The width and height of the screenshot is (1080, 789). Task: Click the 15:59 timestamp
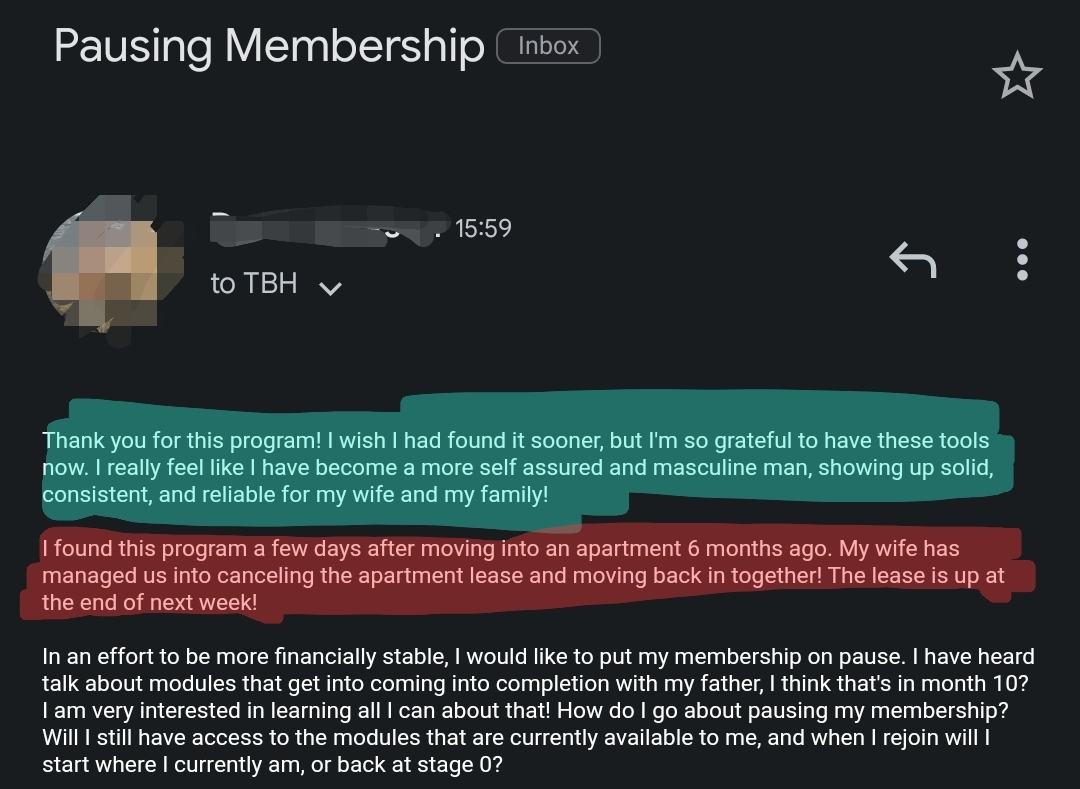click(x=483, y=229)
